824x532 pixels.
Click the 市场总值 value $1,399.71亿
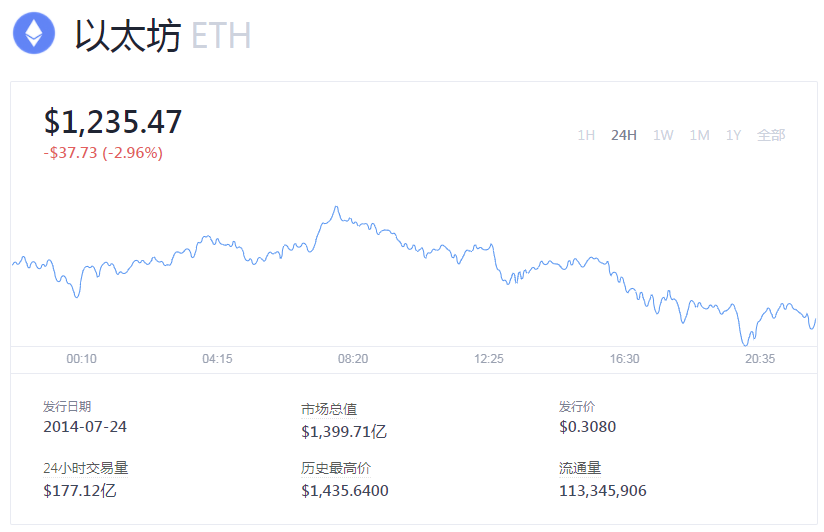coord(344,432)
